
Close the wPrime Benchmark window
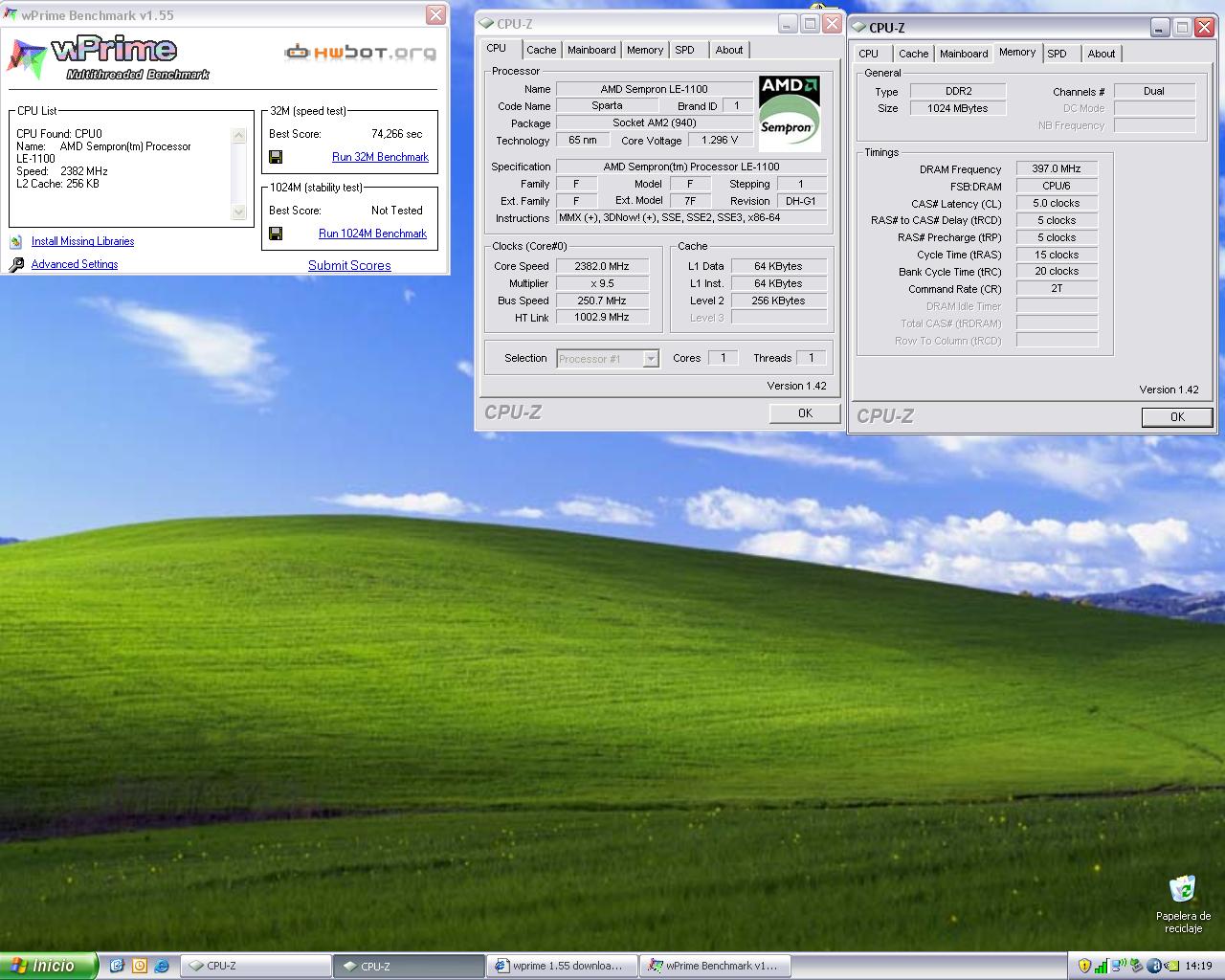[x=435, y=14]
